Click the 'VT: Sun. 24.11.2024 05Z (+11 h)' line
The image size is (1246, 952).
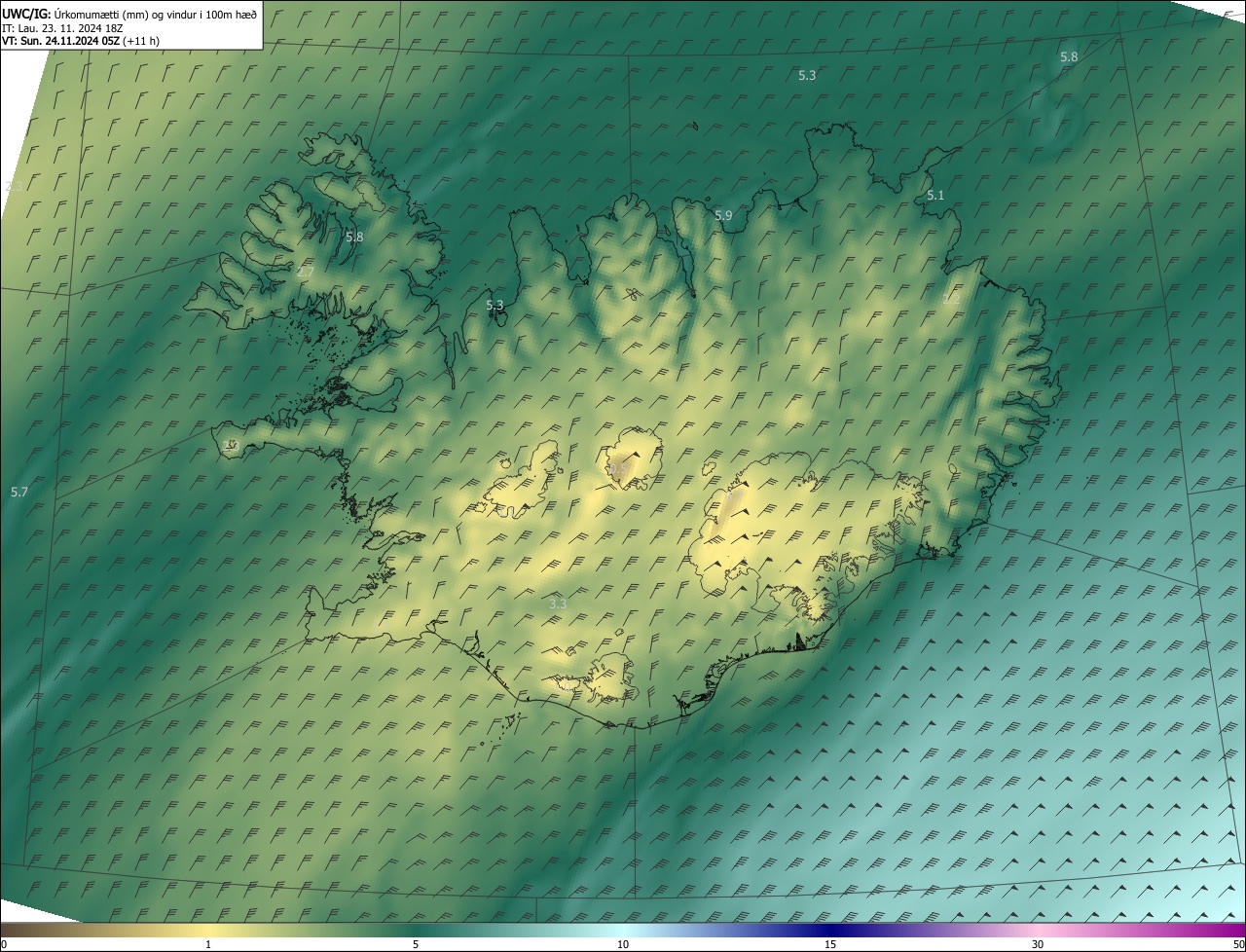pyautogui.click(x=81, y=41)
